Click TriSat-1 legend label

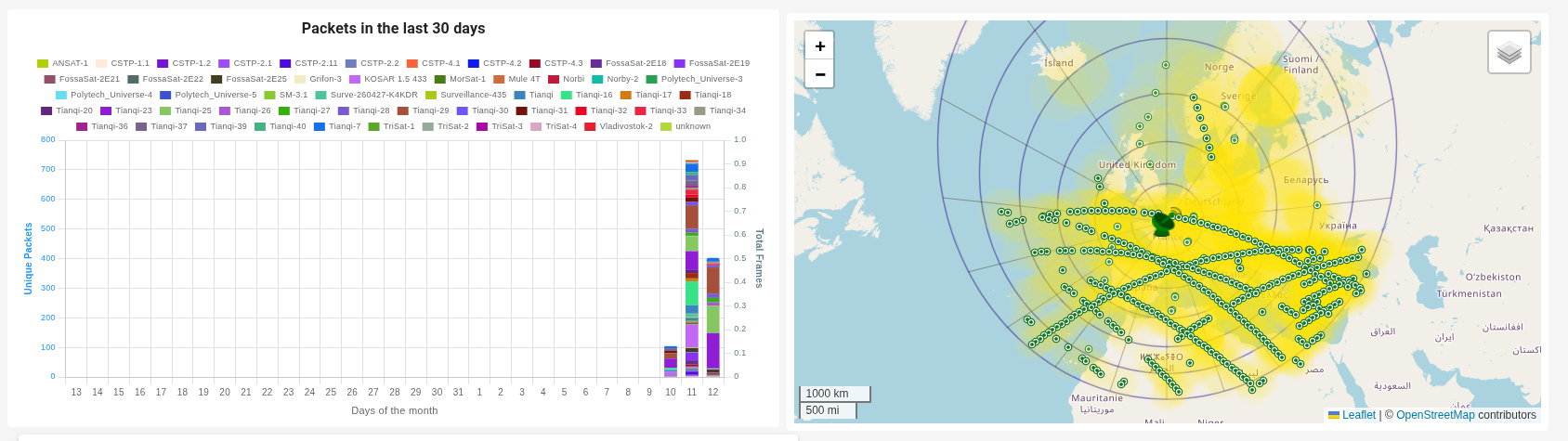pyautogui.click(x=399, y=126)
